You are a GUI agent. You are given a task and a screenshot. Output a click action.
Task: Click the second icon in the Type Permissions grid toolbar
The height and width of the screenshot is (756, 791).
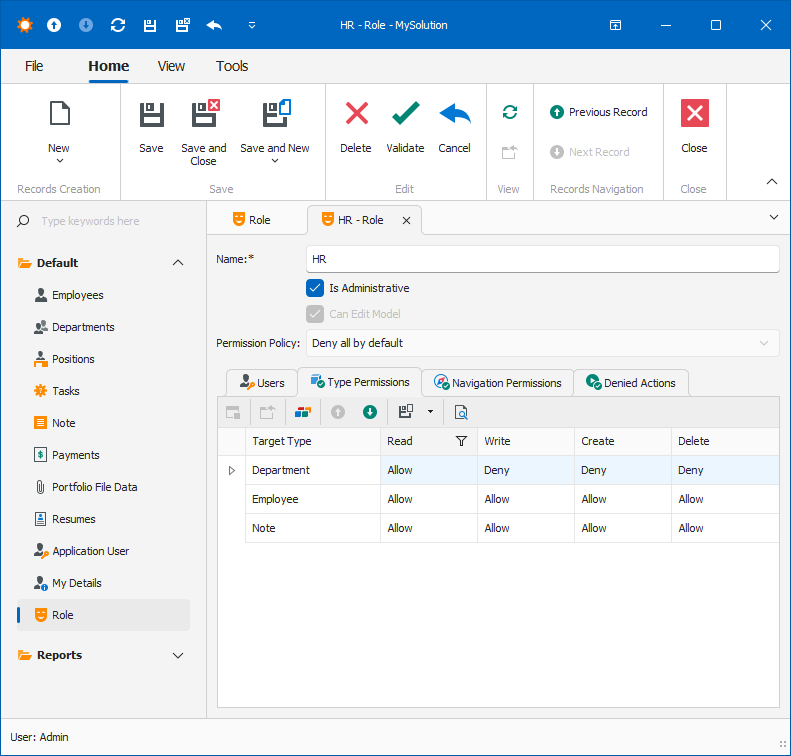[267, 413]
